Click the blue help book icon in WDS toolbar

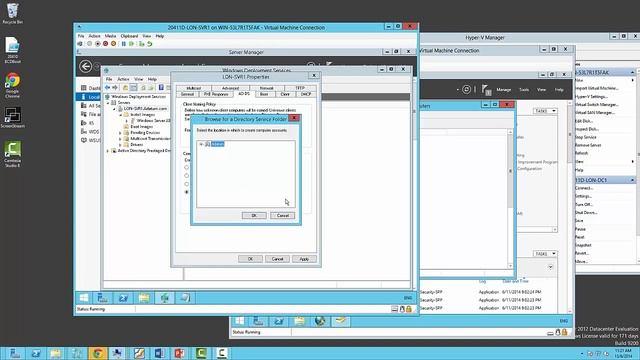tap(161, 87)
